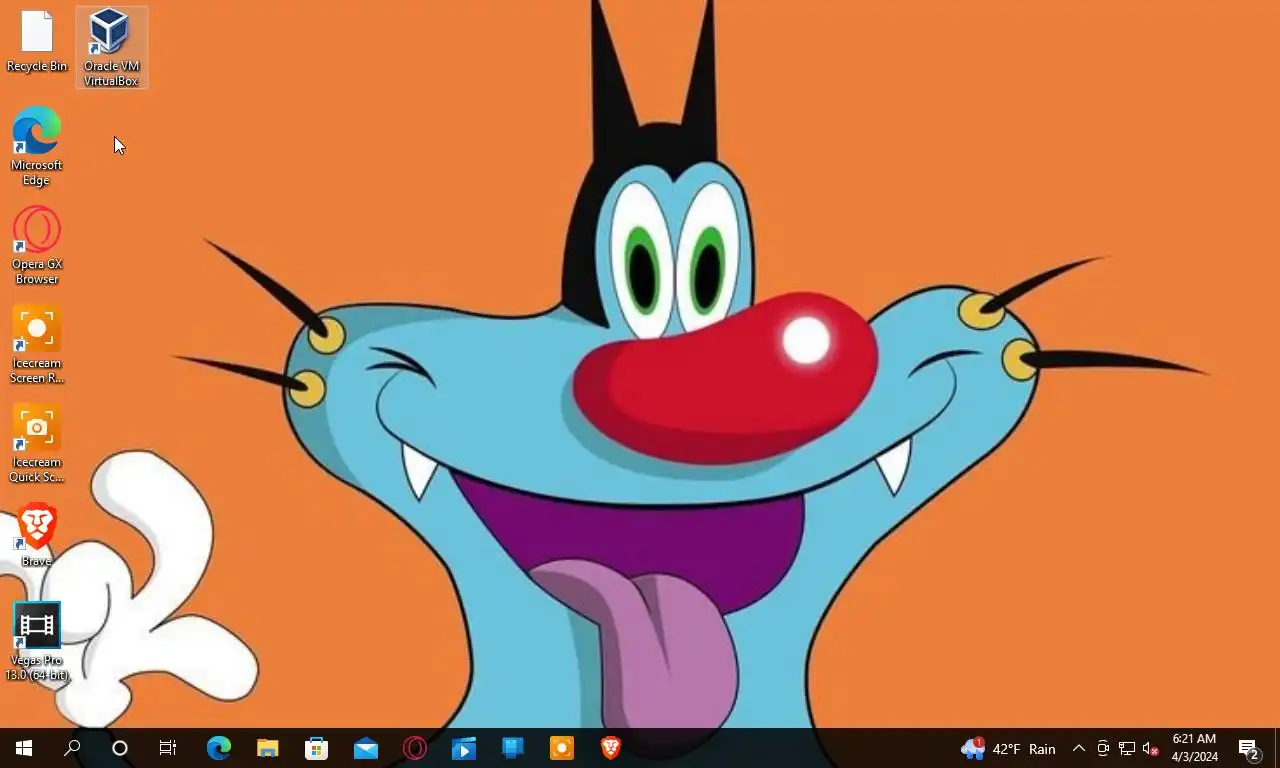
Task: Launch Icecream Screen Recorder from taskbar
Action: (x=562, y=748)
